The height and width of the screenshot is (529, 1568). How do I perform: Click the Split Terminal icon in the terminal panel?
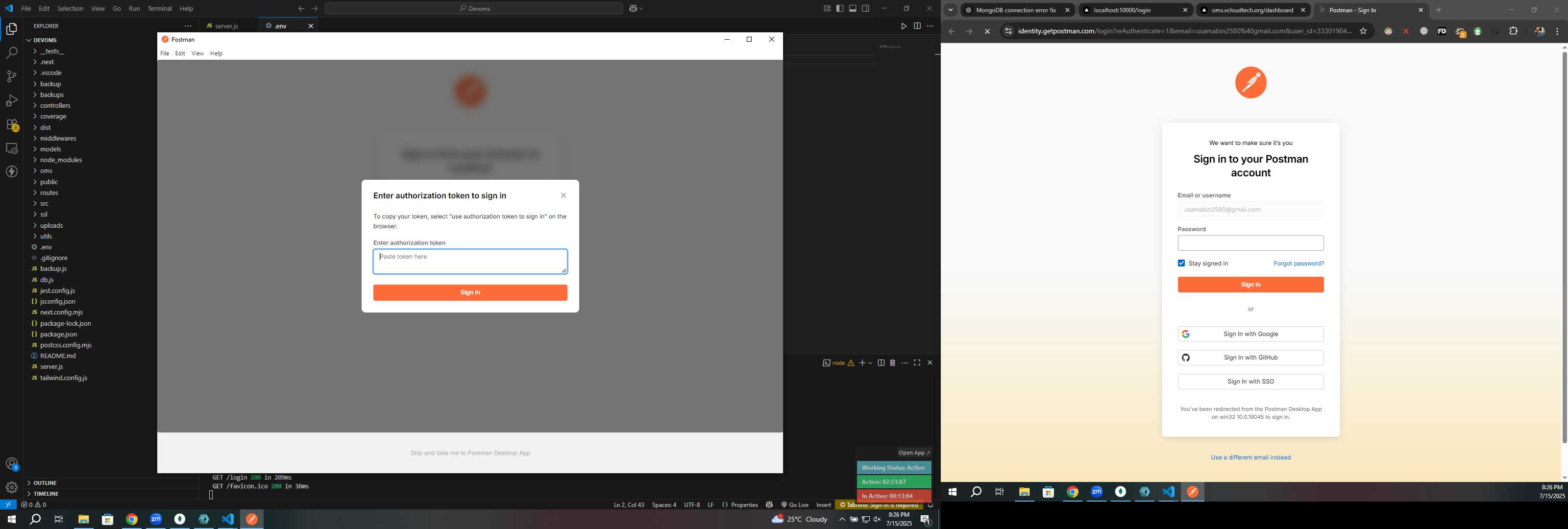pyautogui.click(x=881, y=363)
